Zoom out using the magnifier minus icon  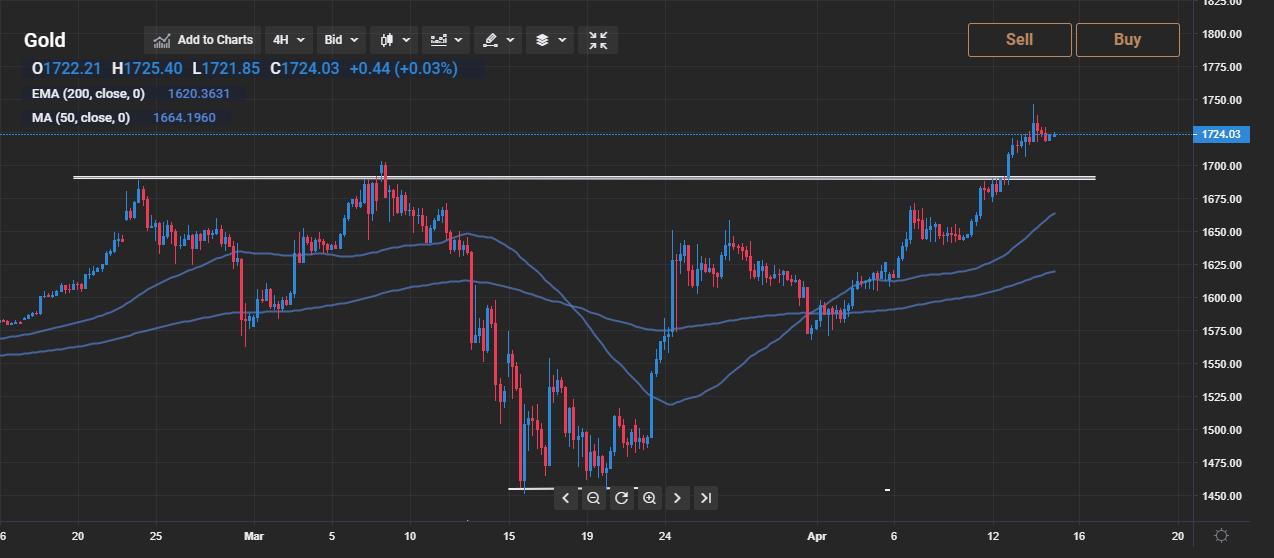[x=593, y=498]
